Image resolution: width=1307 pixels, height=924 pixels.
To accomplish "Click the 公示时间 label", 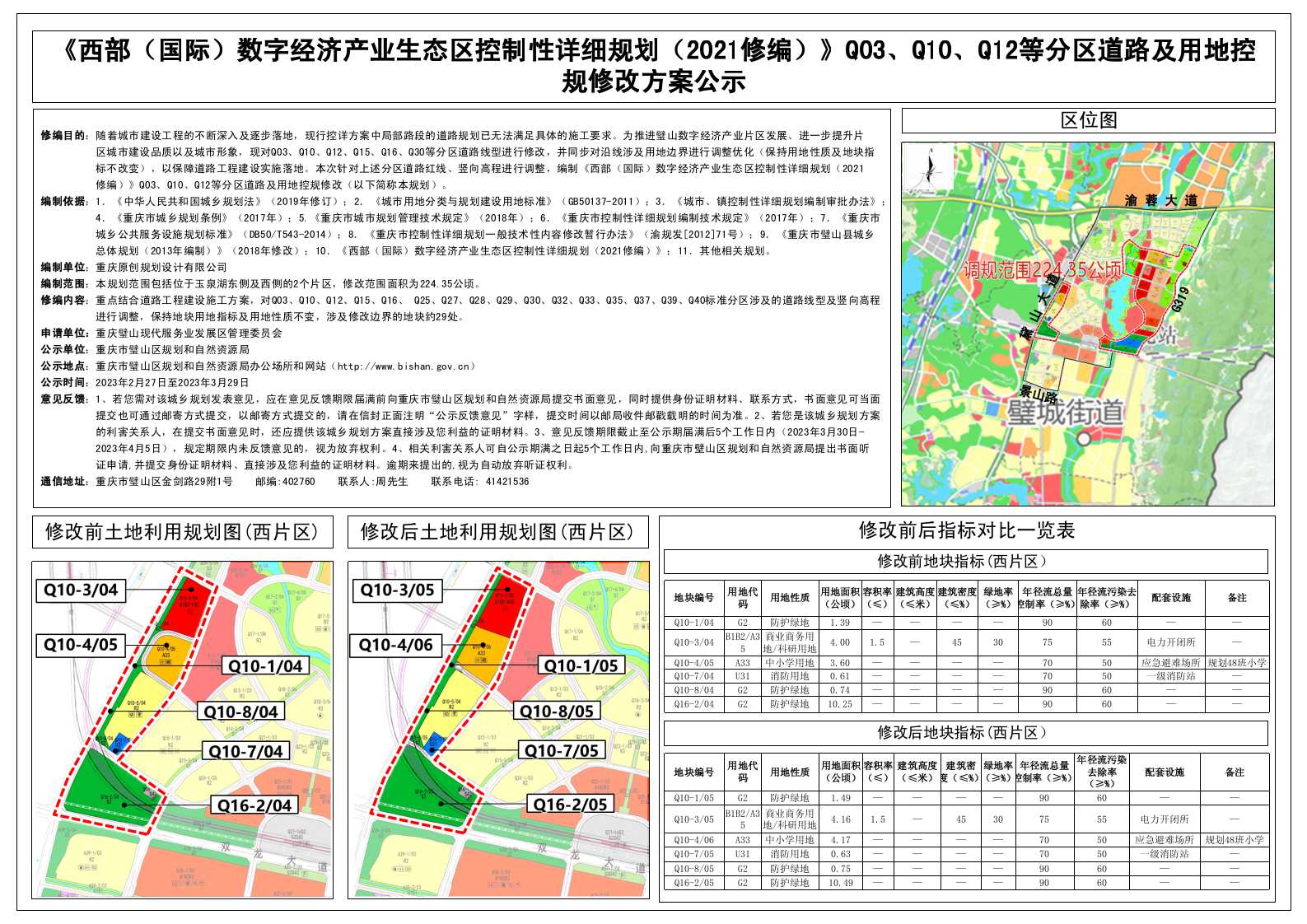I will (x=64, y=383).
